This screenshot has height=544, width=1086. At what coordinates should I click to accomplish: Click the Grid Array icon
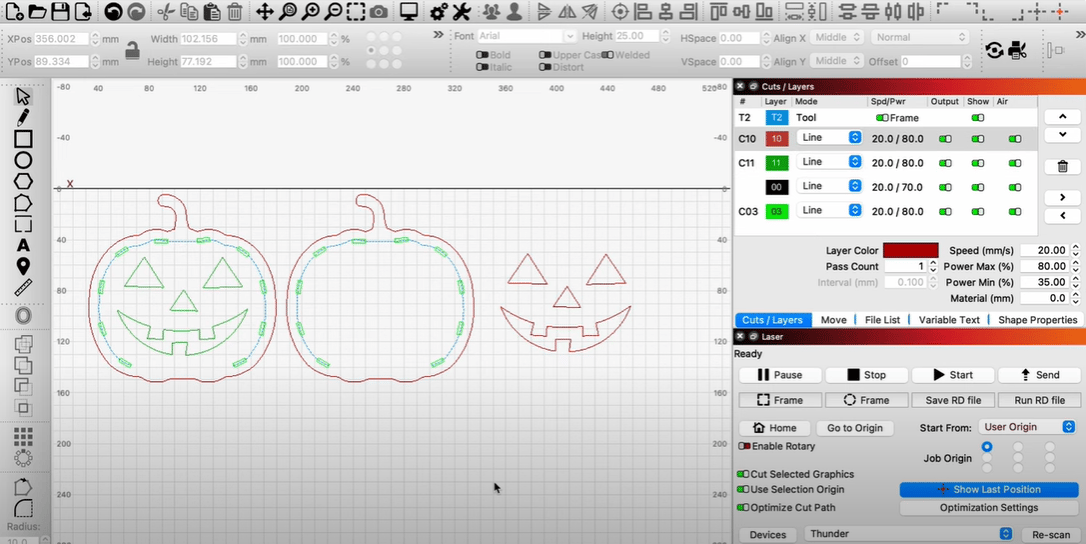coord(23,436)
